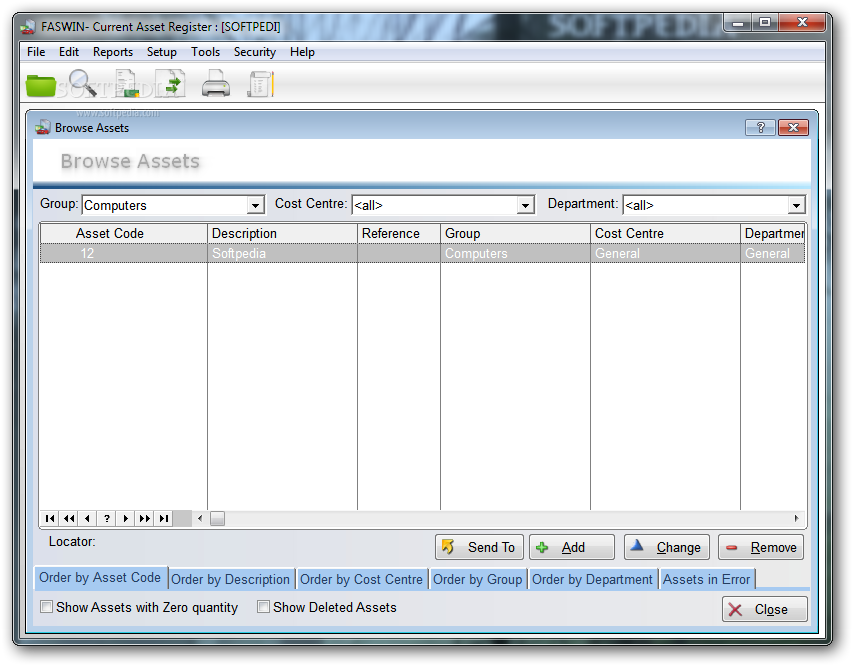Open the File menu
Screen dimensions: 853x666
pyautogui.click(x=36, y=52)
